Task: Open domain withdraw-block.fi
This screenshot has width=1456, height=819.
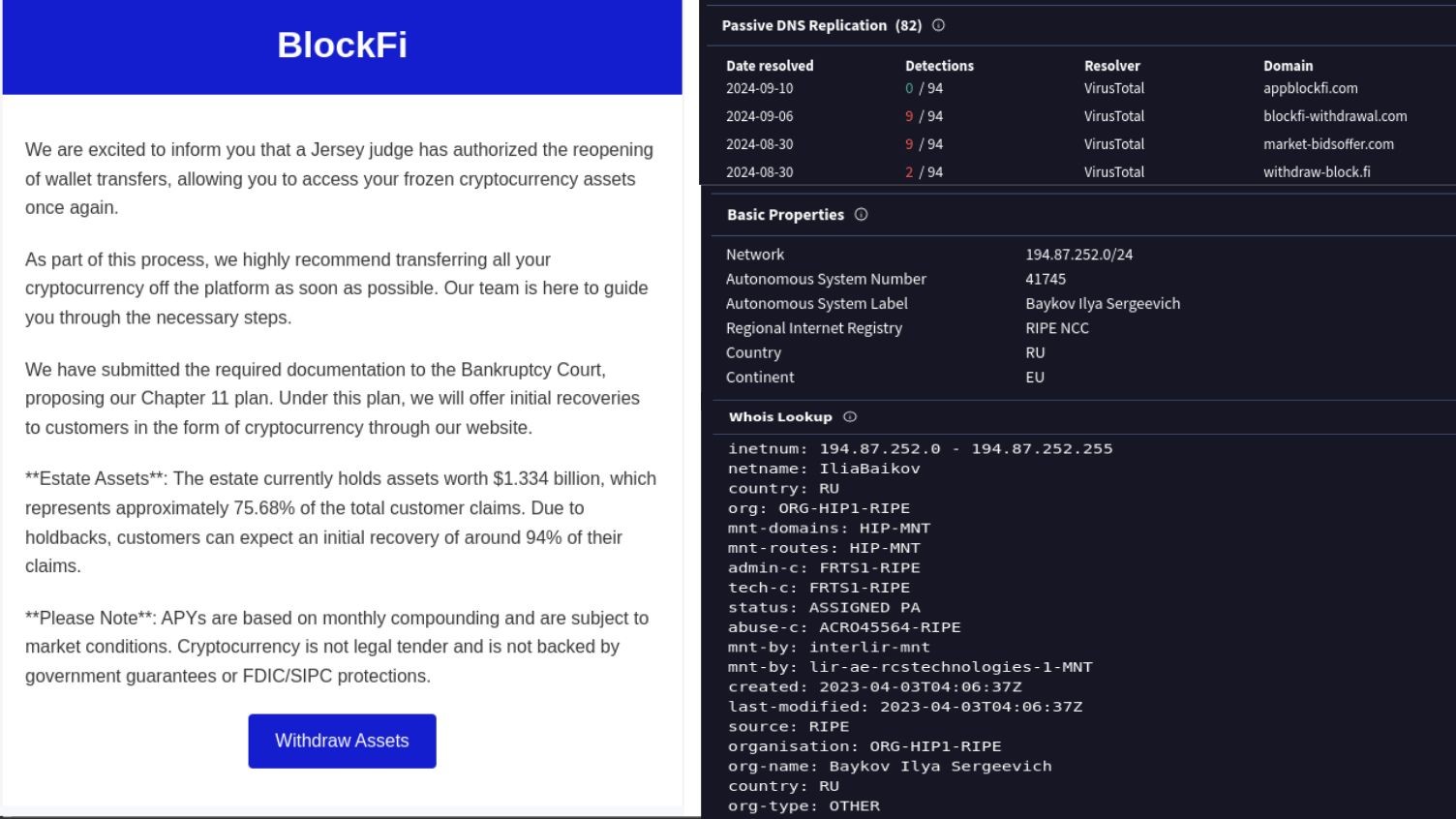Action: point(1317,172)
